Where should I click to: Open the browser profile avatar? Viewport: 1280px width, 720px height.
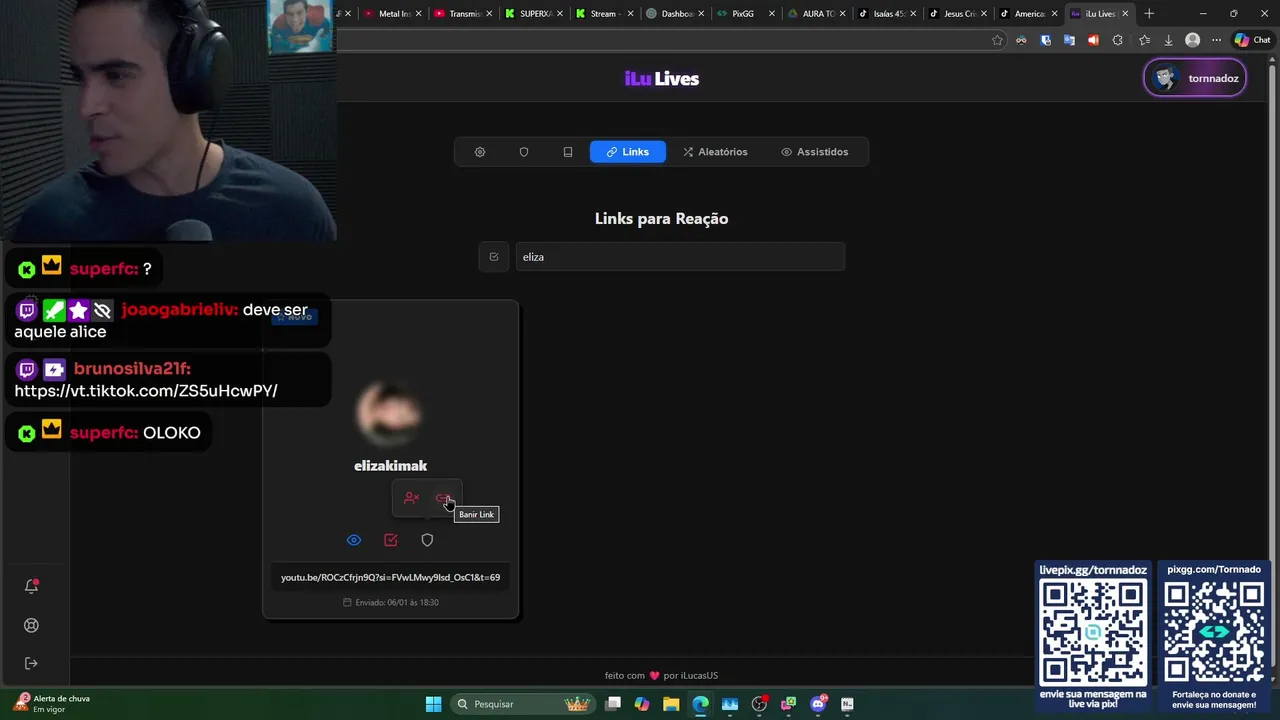click(x=1192, y=40)
